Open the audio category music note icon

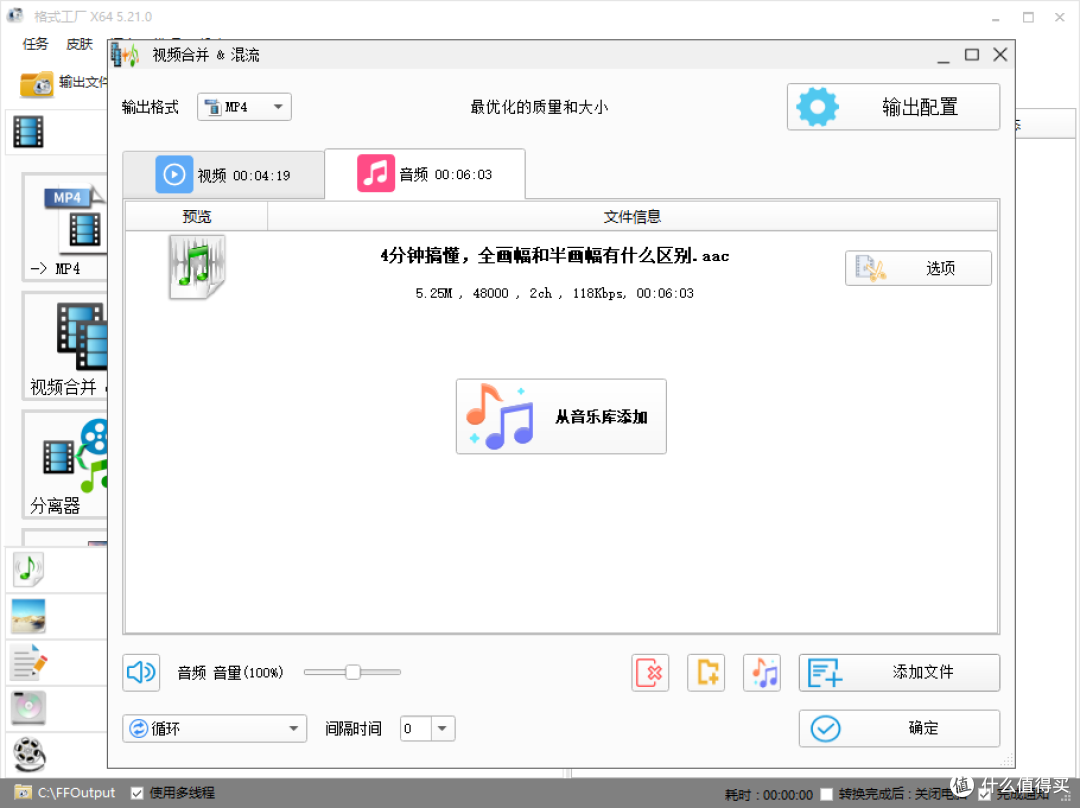tap(28, 570)
